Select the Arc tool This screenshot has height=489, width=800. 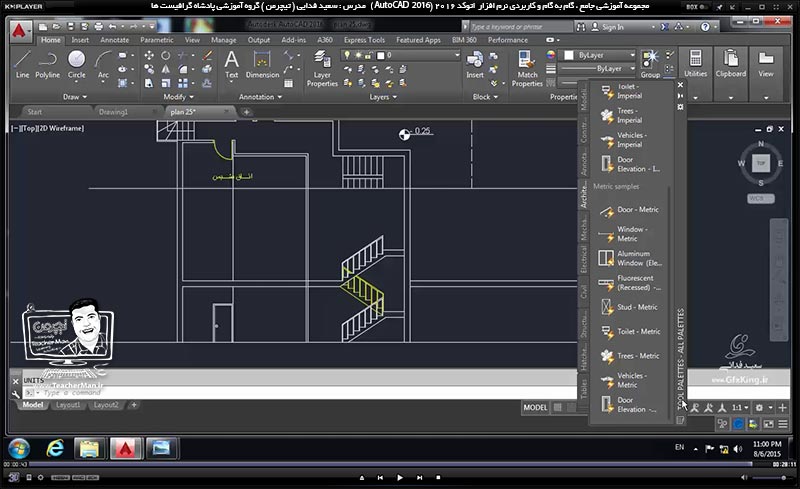[104, 64]
